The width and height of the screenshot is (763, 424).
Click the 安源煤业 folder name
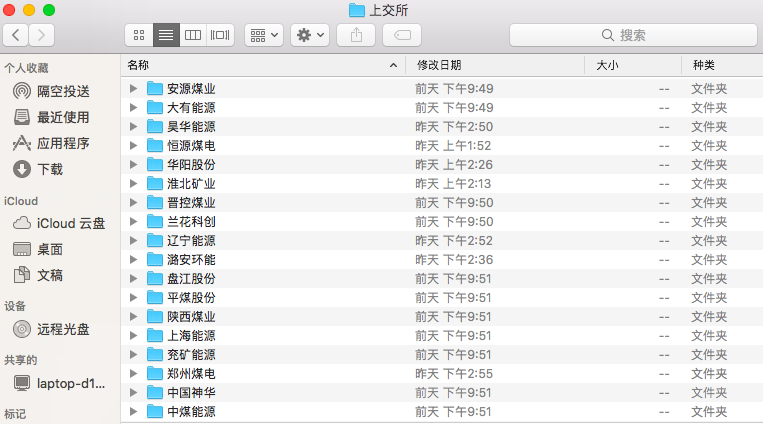pyautogui.click(x=191, y=89)
